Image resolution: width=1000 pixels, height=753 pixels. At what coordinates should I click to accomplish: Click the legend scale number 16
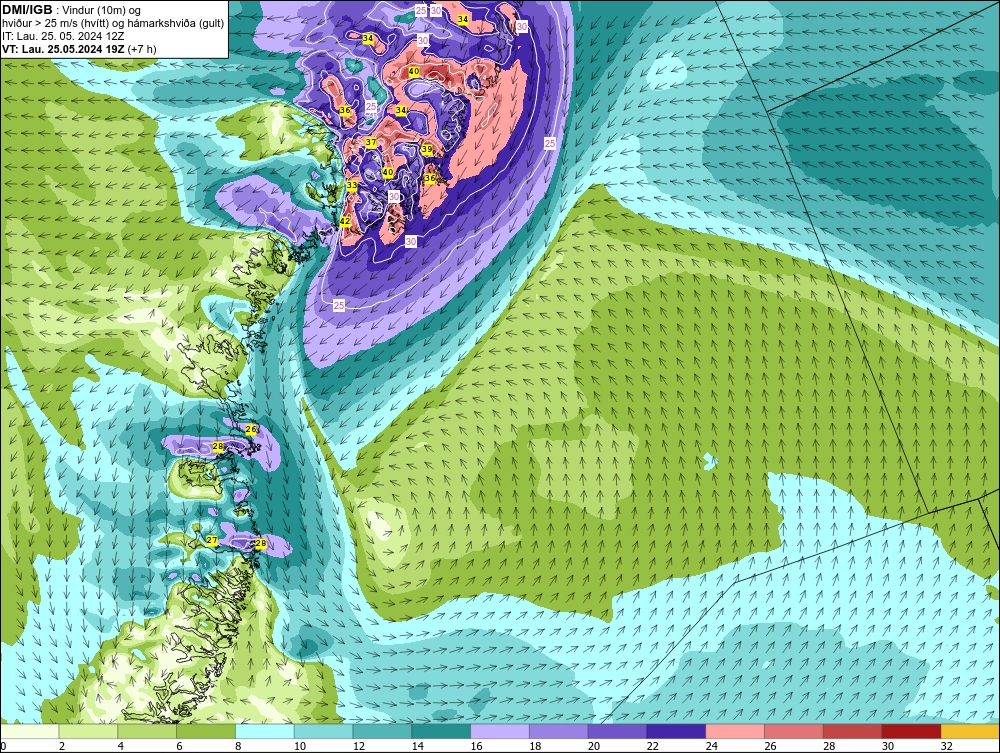coord(476,746)
